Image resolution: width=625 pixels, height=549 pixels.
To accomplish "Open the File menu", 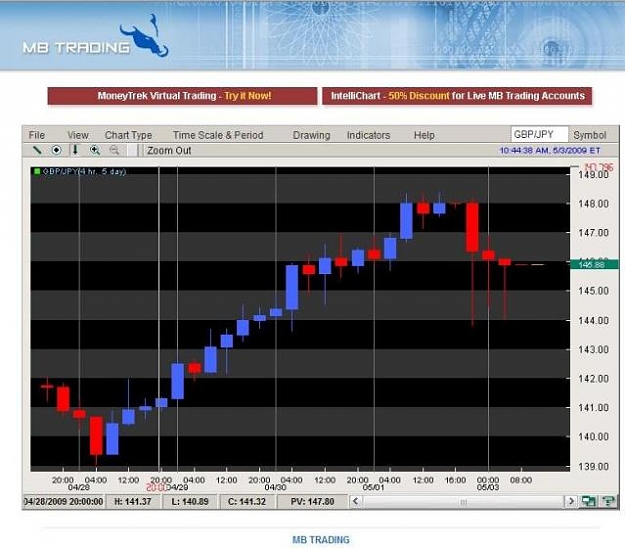I will point(37,135).
